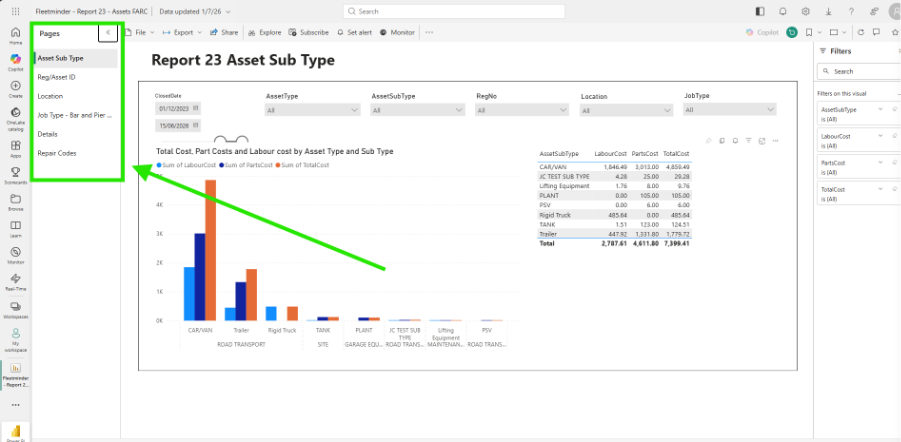Click the app launcher waffle icon
This screenshot has height=442, width=901.
(16, 11)
